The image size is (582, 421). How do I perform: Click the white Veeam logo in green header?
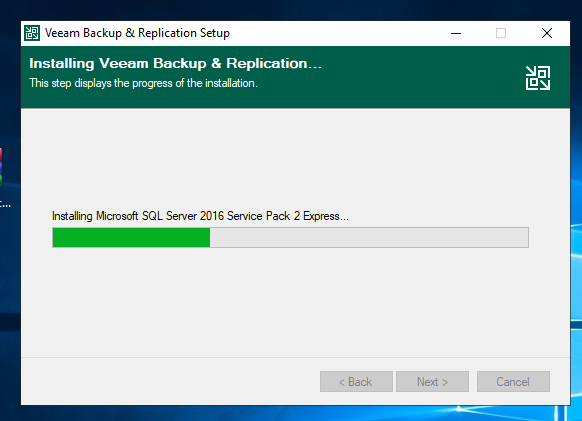pos(538,78)
